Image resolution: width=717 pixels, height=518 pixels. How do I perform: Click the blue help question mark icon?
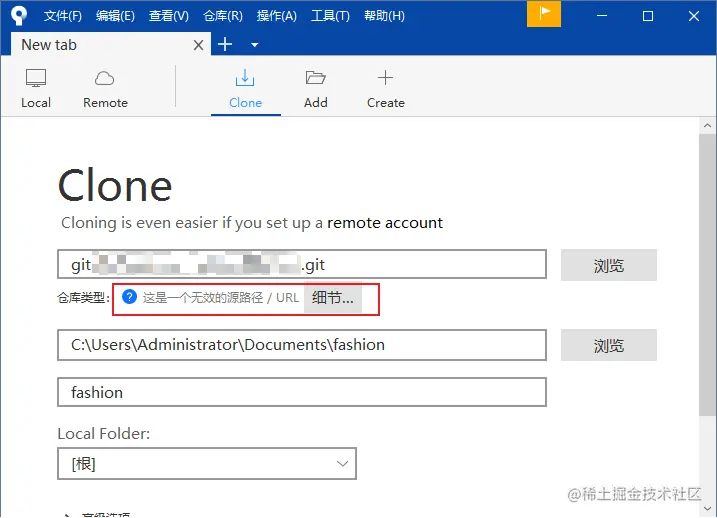[x=129, y=297]
